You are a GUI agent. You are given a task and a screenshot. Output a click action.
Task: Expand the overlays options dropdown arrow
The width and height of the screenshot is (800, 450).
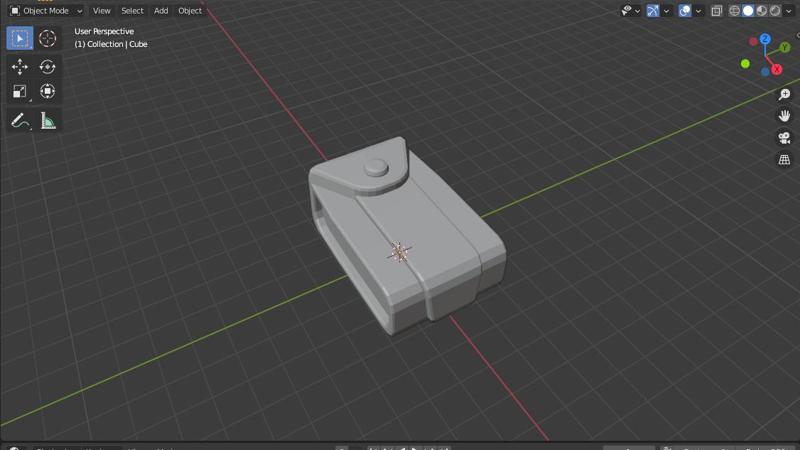698,11
